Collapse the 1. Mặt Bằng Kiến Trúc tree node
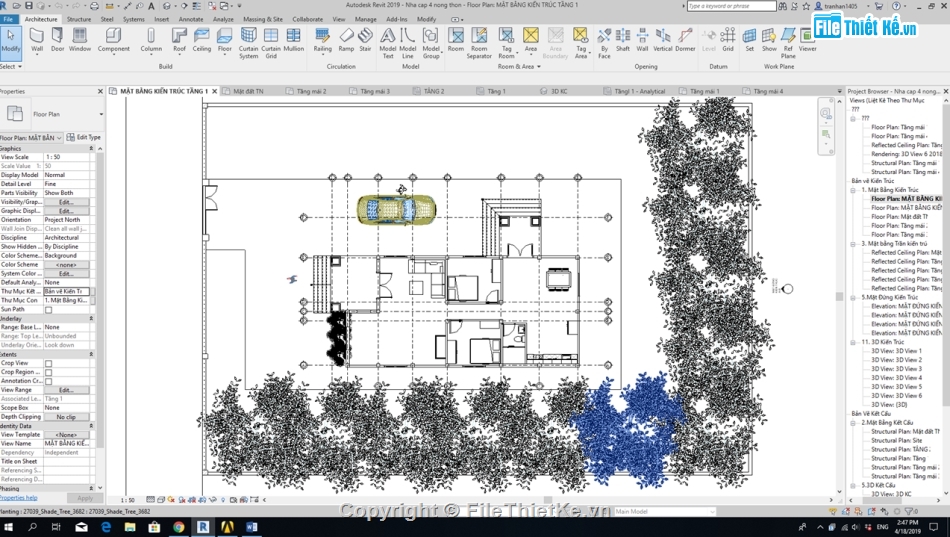The width and height of the screenshot is (950, 537). click(x=853, y=190)
